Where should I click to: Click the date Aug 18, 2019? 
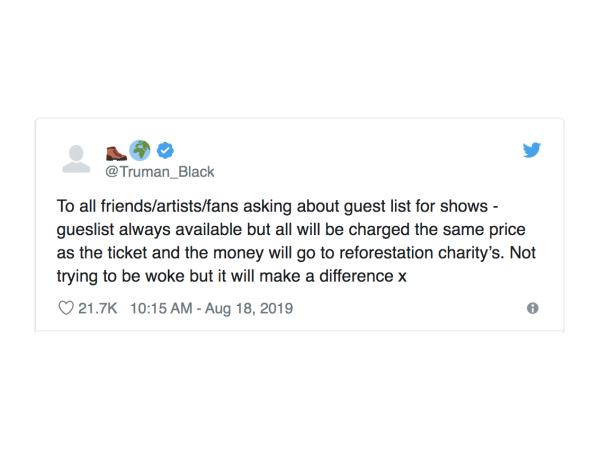pos(249,308)
